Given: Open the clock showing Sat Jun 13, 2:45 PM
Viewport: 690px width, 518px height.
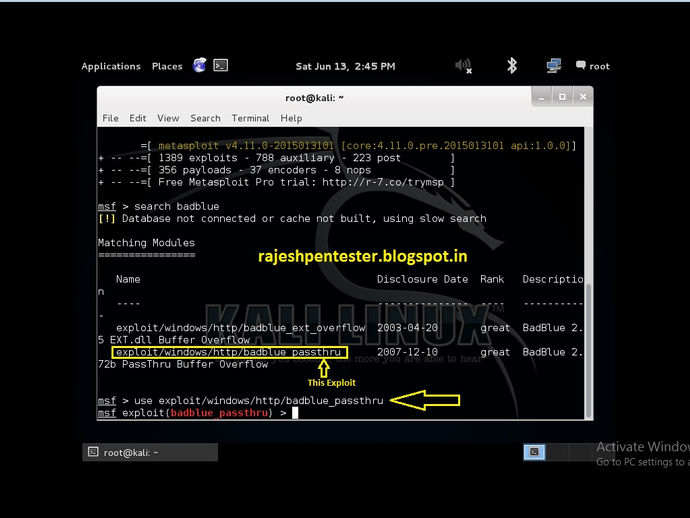Looking at the screenshot, I should pyautogui.click(x=345, y=66).
